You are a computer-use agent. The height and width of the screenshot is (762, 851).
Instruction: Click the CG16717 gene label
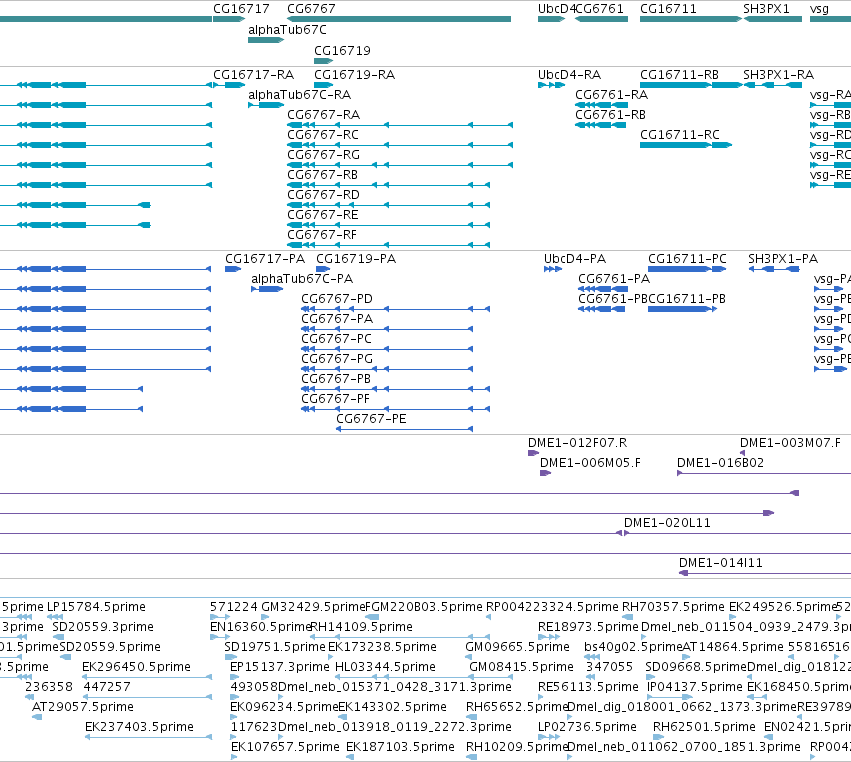241,9
